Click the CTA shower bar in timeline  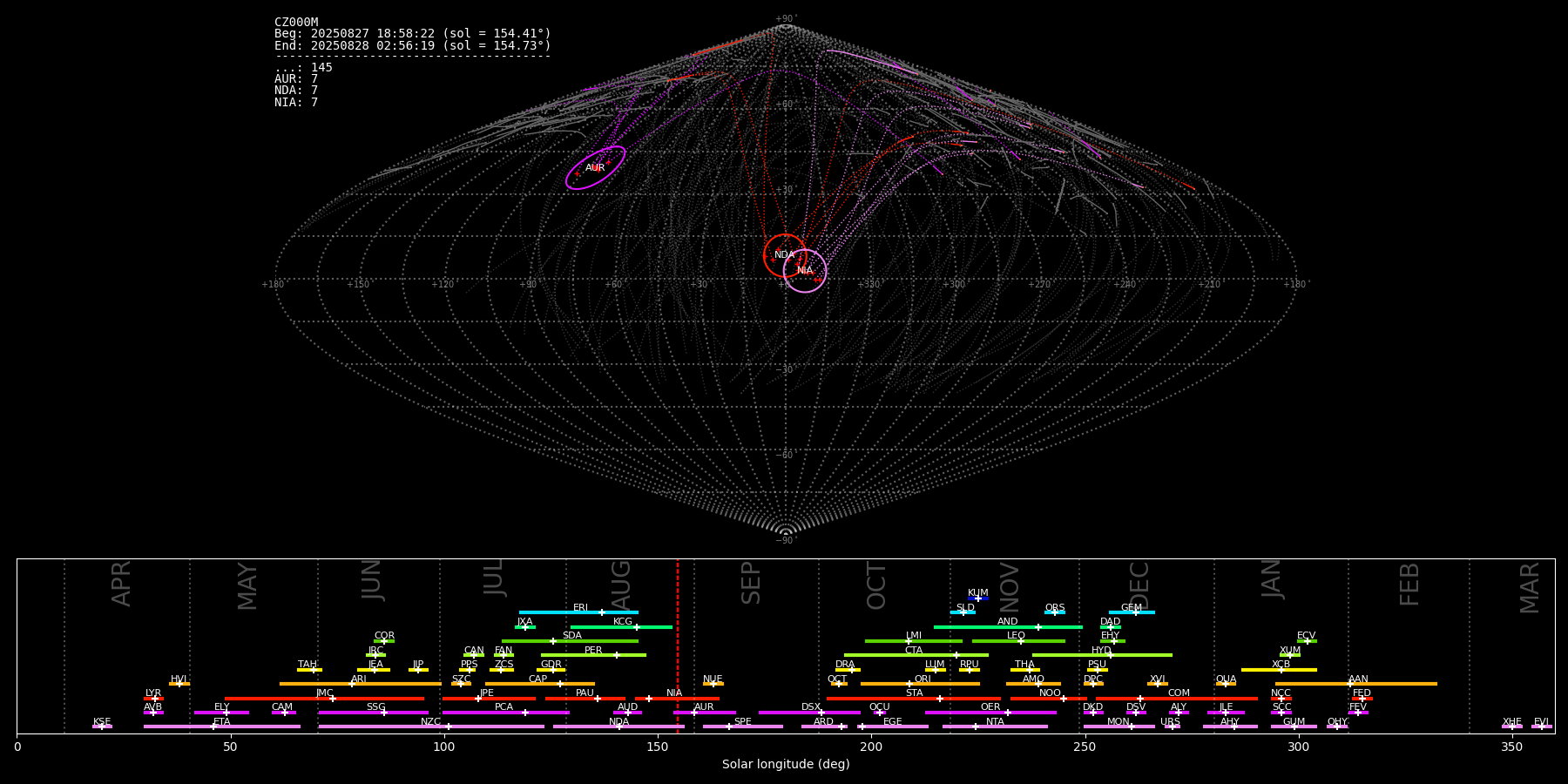click(916, 655)
